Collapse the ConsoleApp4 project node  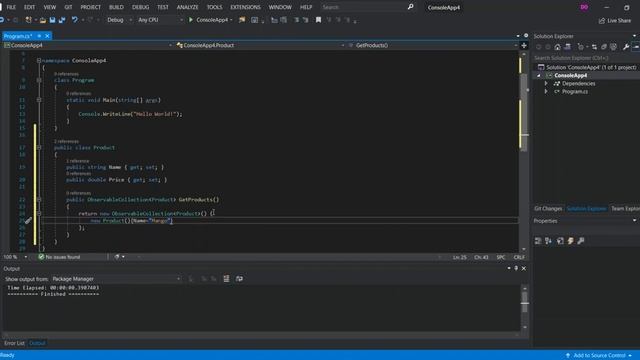(539, 76)
